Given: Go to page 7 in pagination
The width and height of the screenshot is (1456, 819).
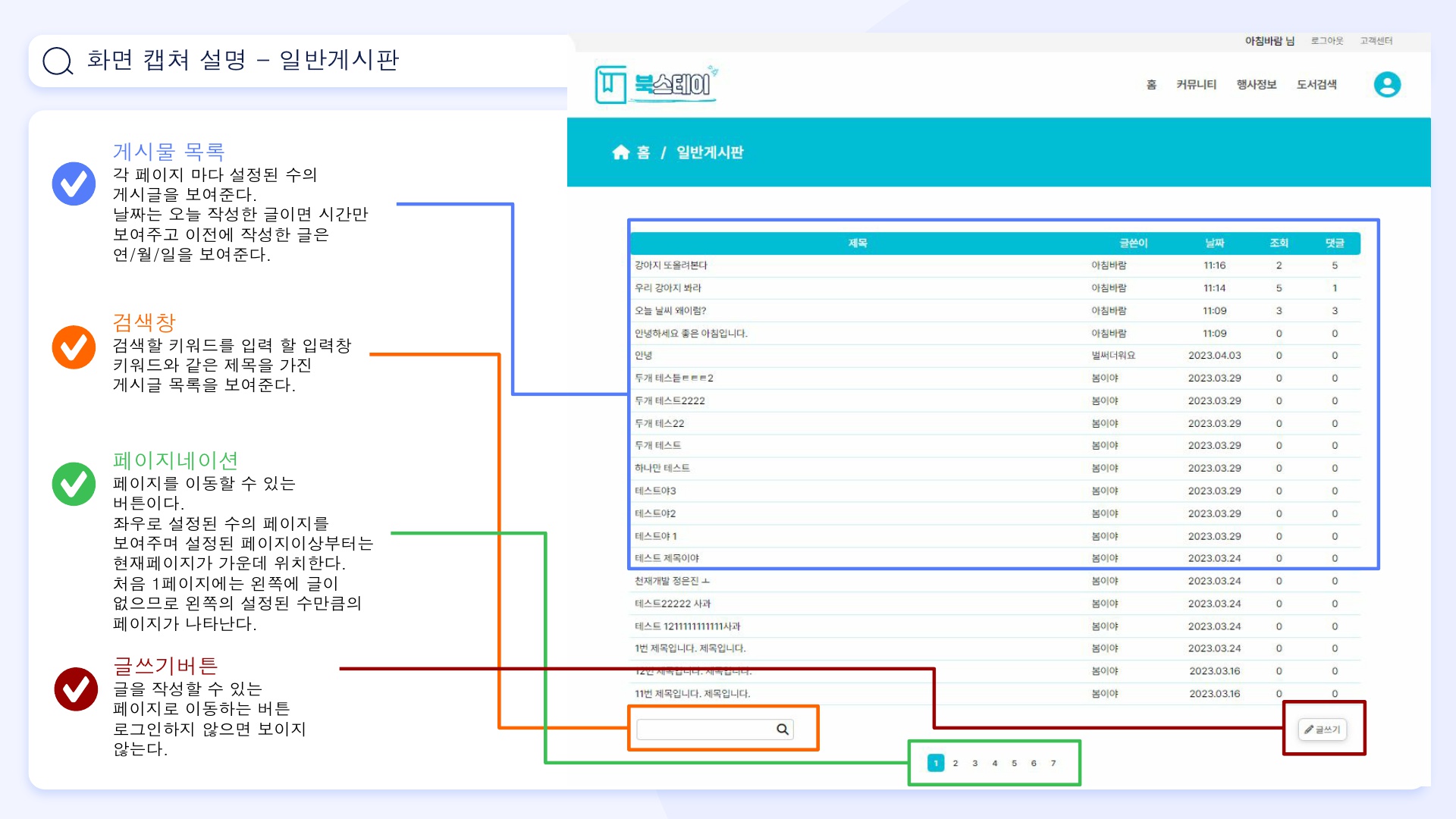Looking at the screenshot, I should click(x=1053, y=763).
